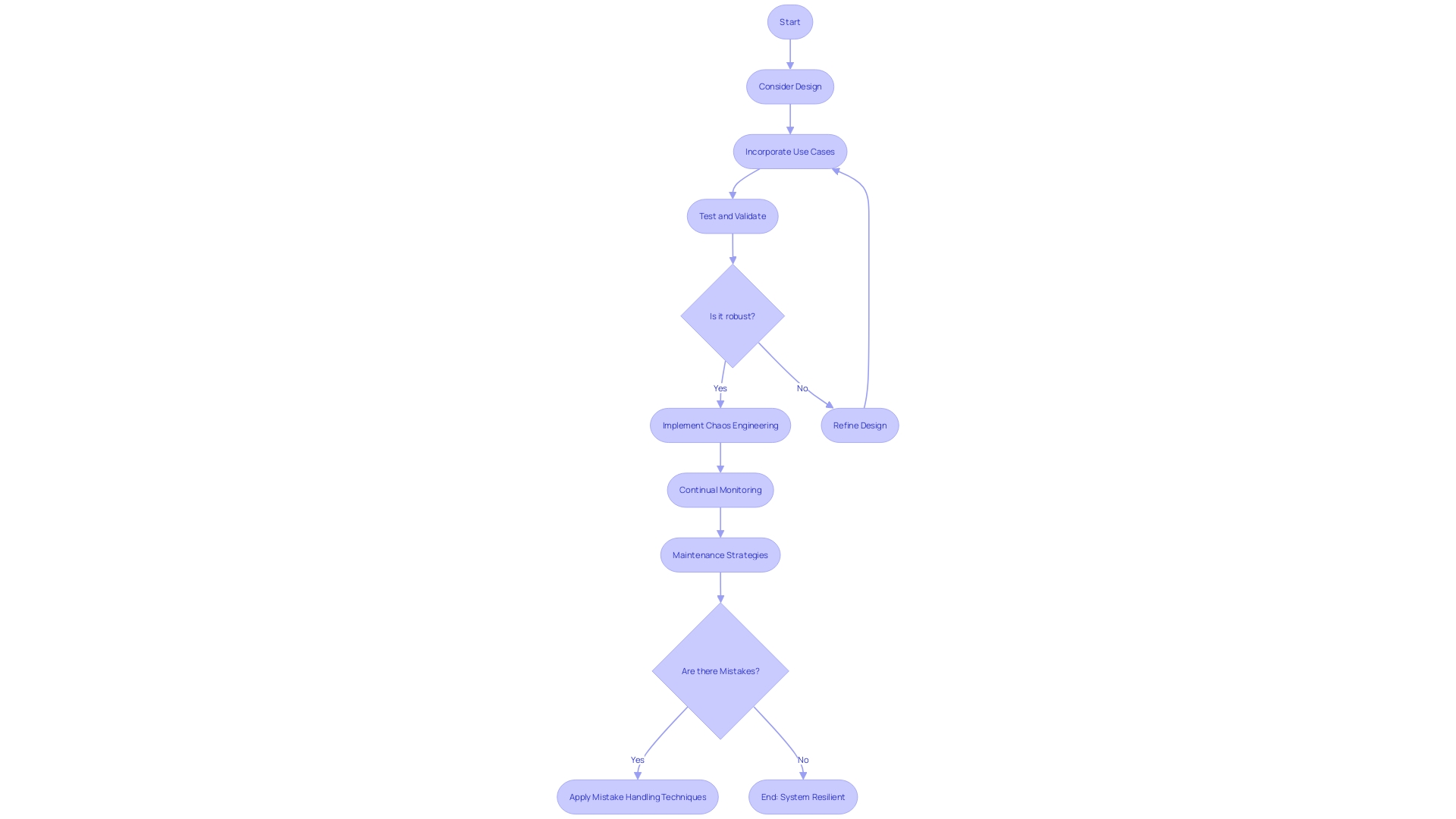Click the Incorporate Use Cases node
Viewport: 1456px width, 819px height.
coord(790,151)
